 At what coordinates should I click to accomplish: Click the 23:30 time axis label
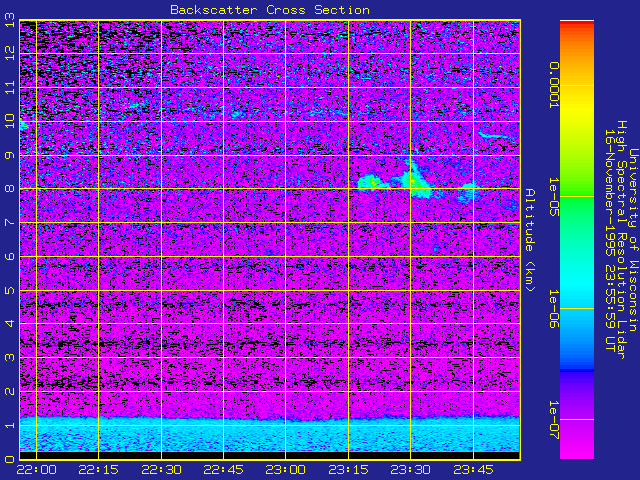(410, 470)
